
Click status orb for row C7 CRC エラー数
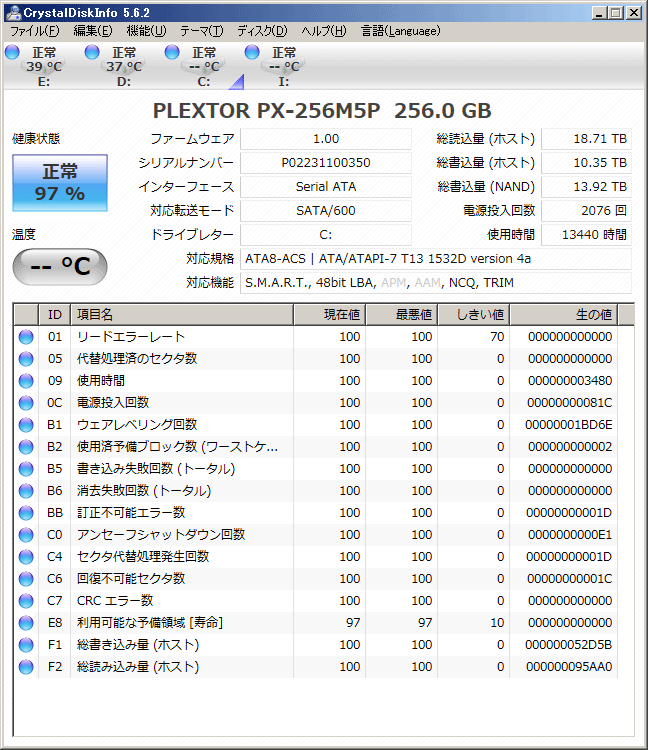click(26, 601)
